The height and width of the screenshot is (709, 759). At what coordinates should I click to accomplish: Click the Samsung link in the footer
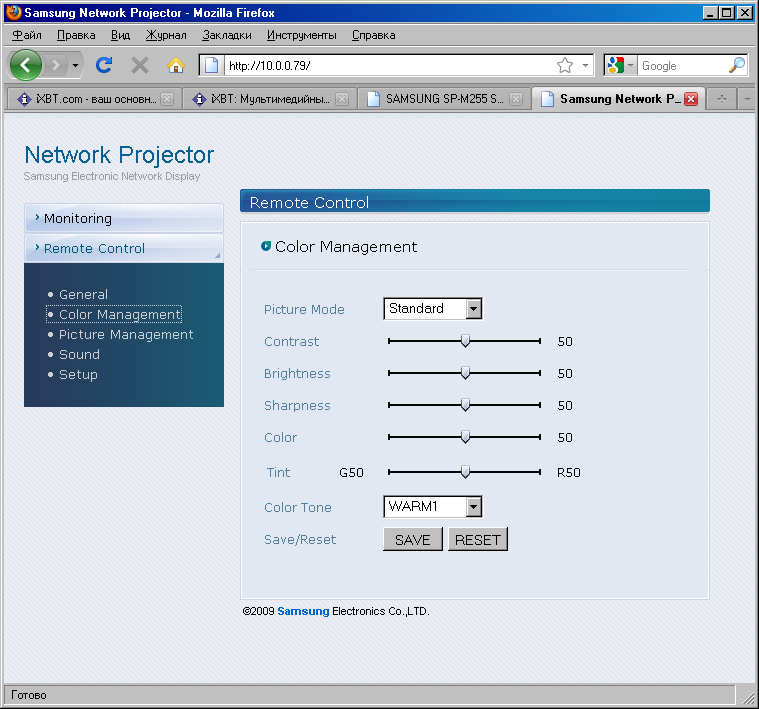pyautogui.click(x=303, y=611)
